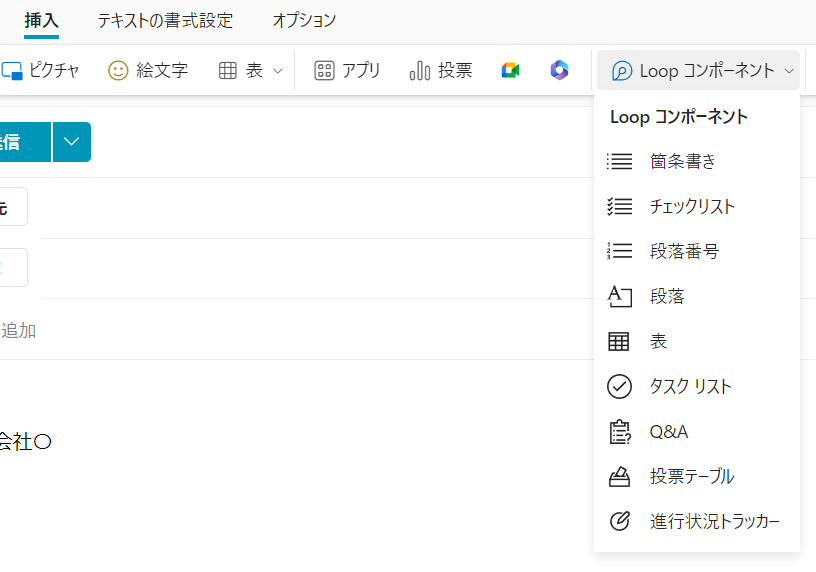Select 箇条書き bulleted list component
The width and height of the screenshot is (816, 572).
tap(697, 161)
